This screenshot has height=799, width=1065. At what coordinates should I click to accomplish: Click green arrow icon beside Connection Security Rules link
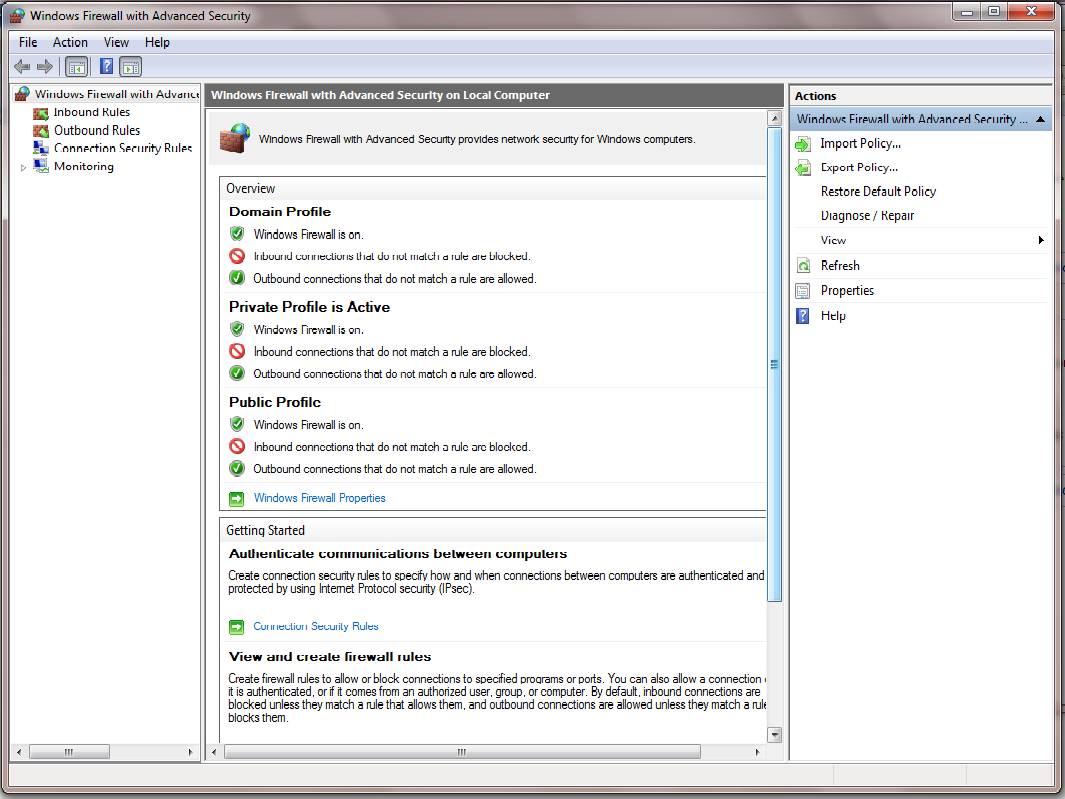(236, 626)
